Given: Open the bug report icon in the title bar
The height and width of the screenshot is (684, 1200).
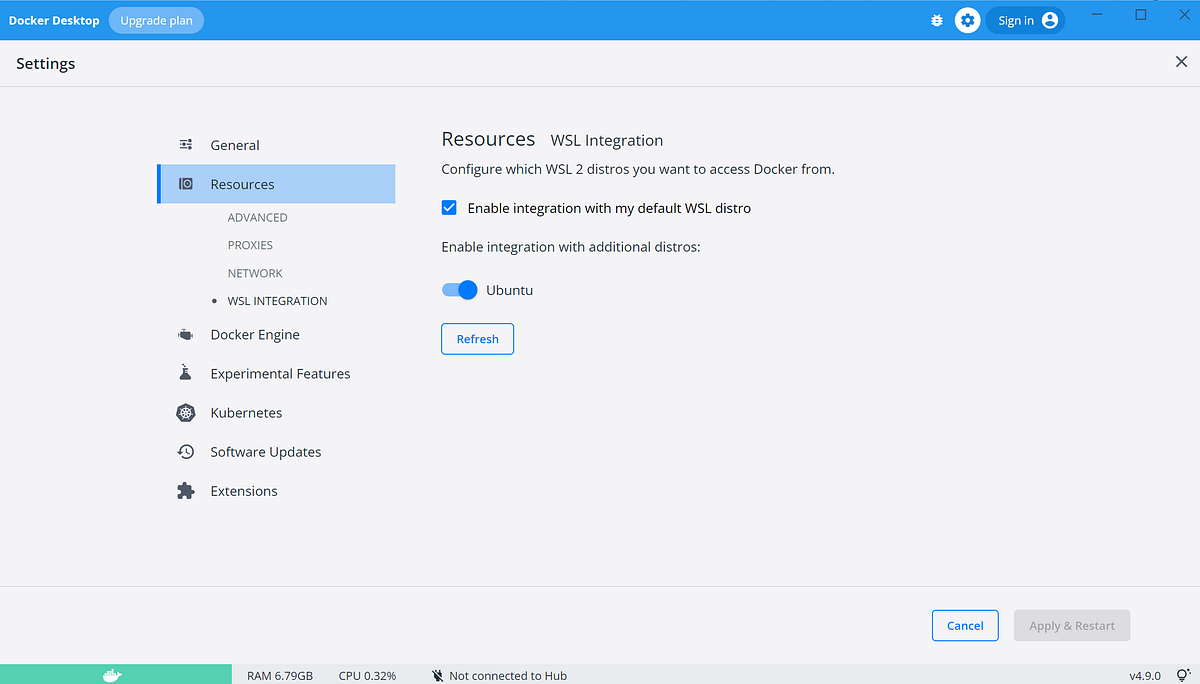Looking at the screenshot, I should [x=936, y=19].
